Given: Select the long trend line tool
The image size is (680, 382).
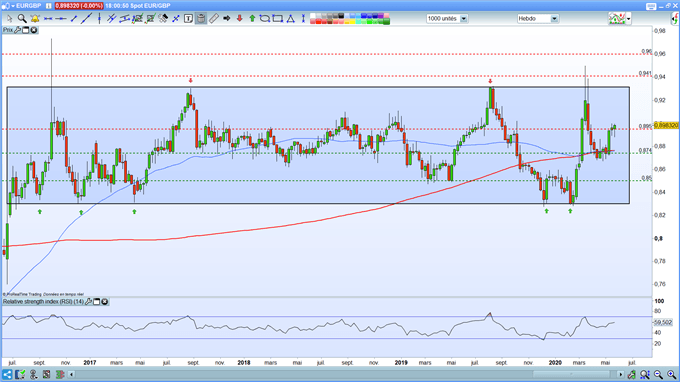Looking at the screenshot, I should [x=86, y=19].
